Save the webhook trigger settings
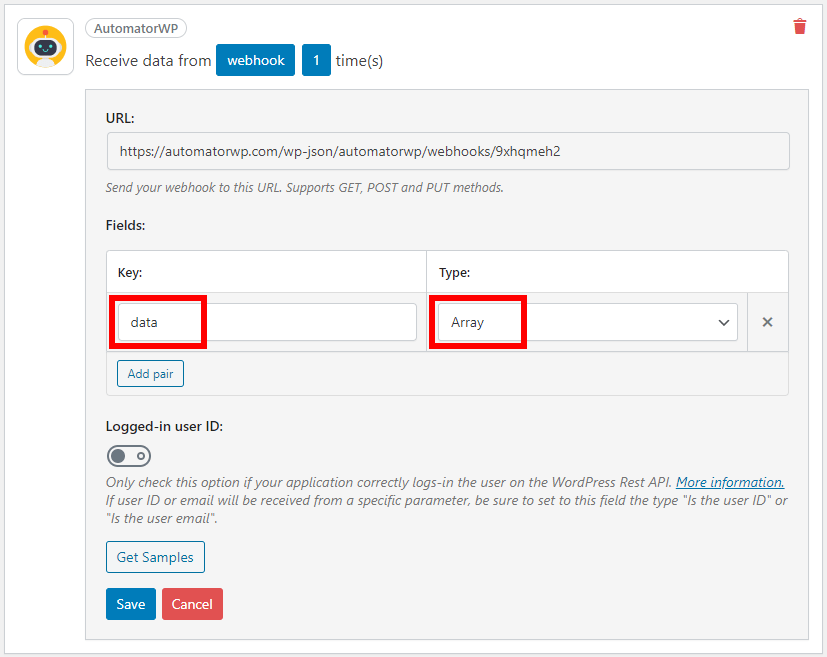The height and width of the screenshot is (657, 827). pyautogui.click(x=130, y=604)
